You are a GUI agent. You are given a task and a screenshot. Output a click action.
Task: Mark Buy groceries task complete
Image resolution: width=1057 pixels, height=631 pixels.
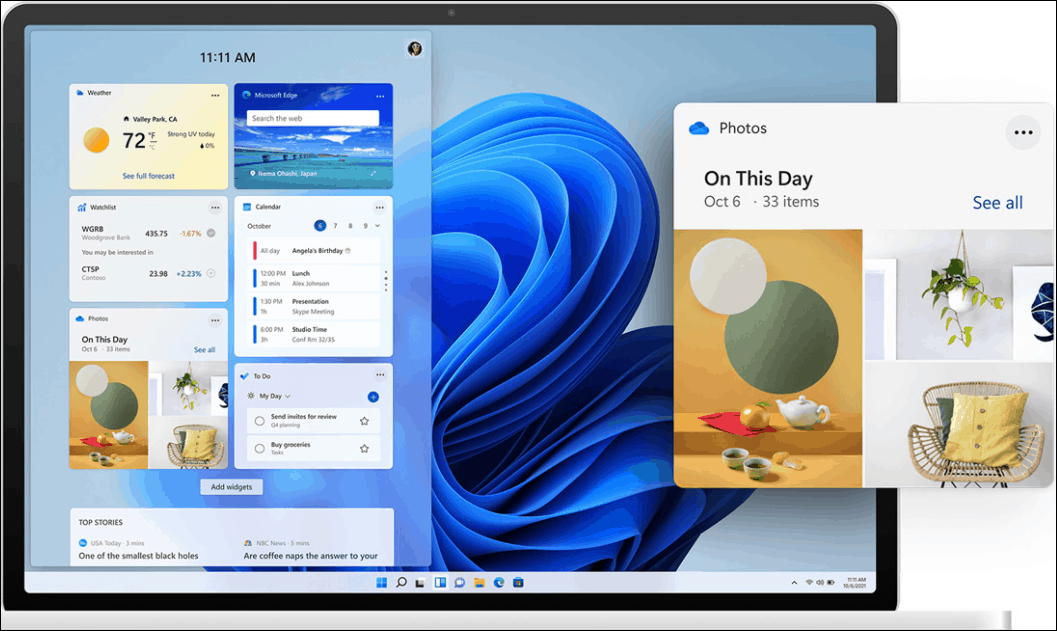click(x=260, y=448)
